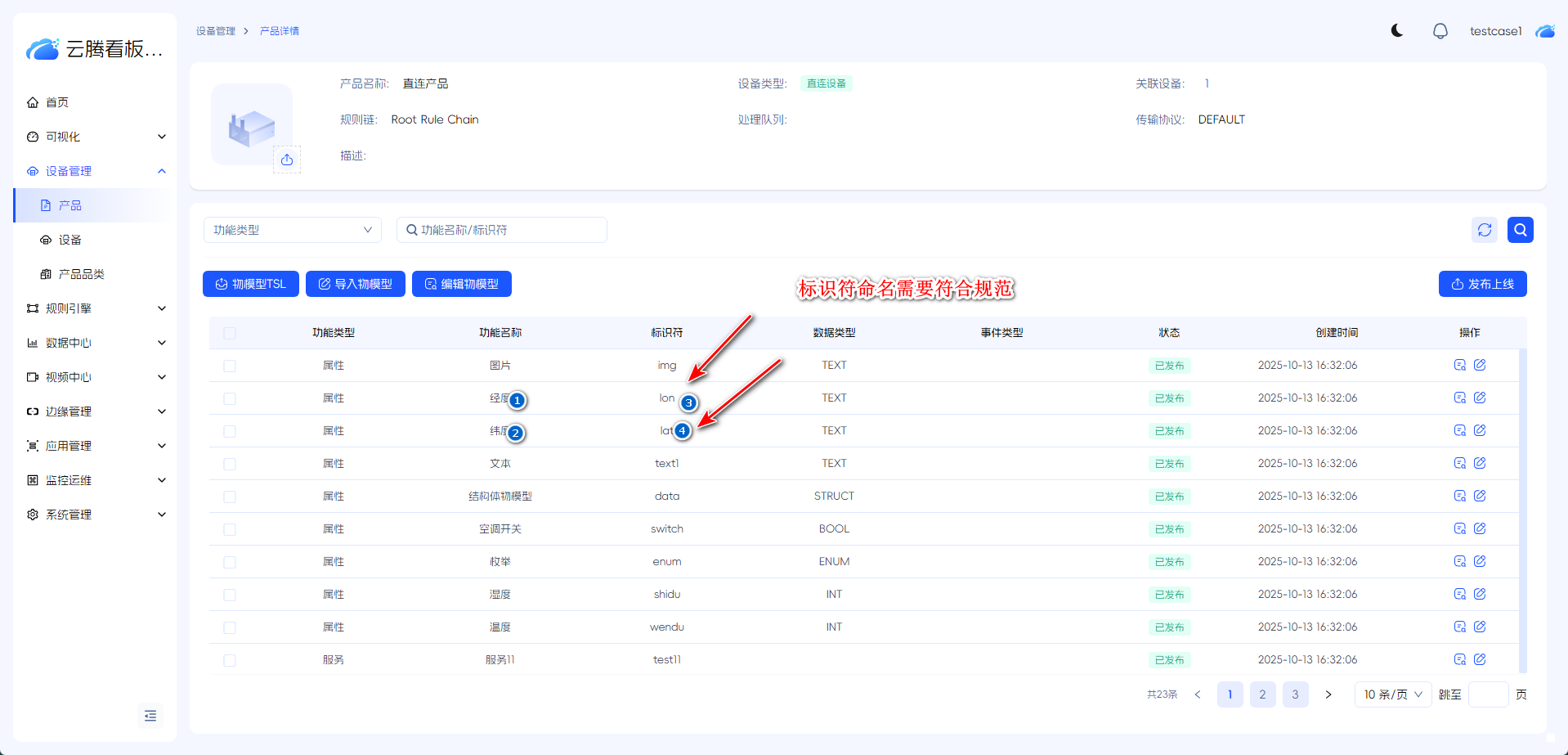This screenshot has width=1568, height=755.
Task: Collapse sidebar using bottom menu icon
Action: (150, 716)
